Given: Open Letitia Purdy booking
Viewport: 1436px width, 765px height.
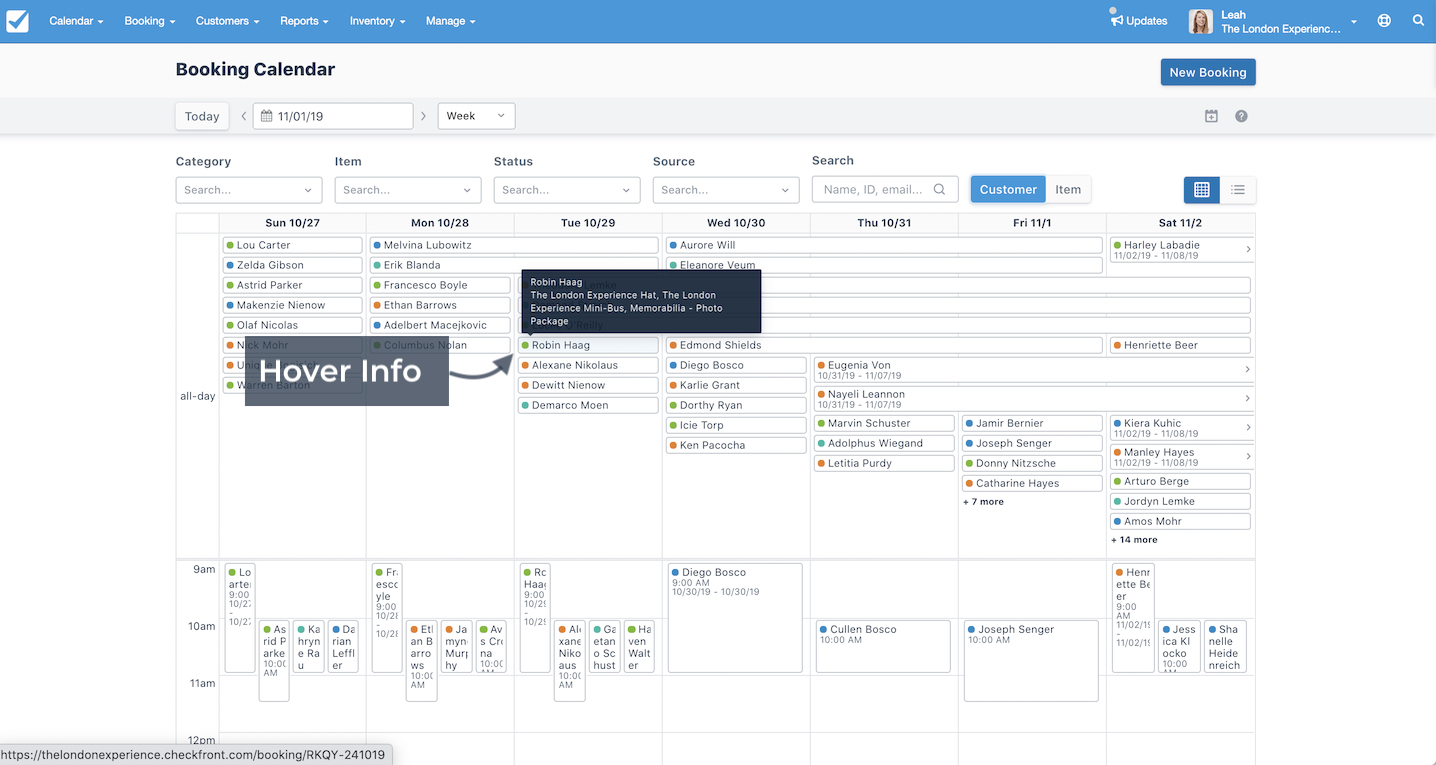Looking at the screenshot, I should pos(884,463).
